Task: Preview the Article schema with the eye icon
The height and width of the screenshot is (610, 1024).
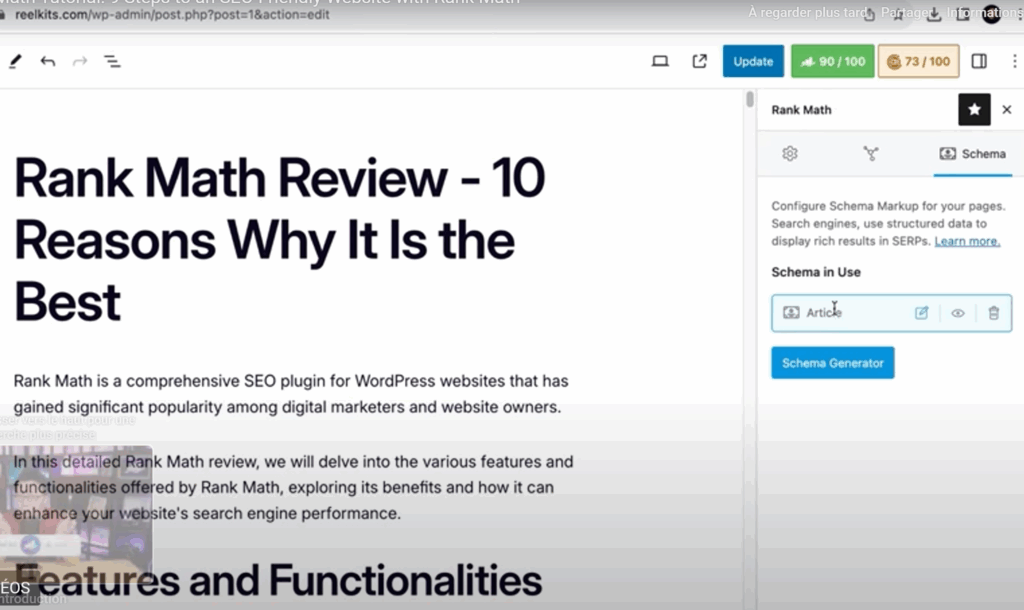Action: pyautogui.click(x=958, y=313)
